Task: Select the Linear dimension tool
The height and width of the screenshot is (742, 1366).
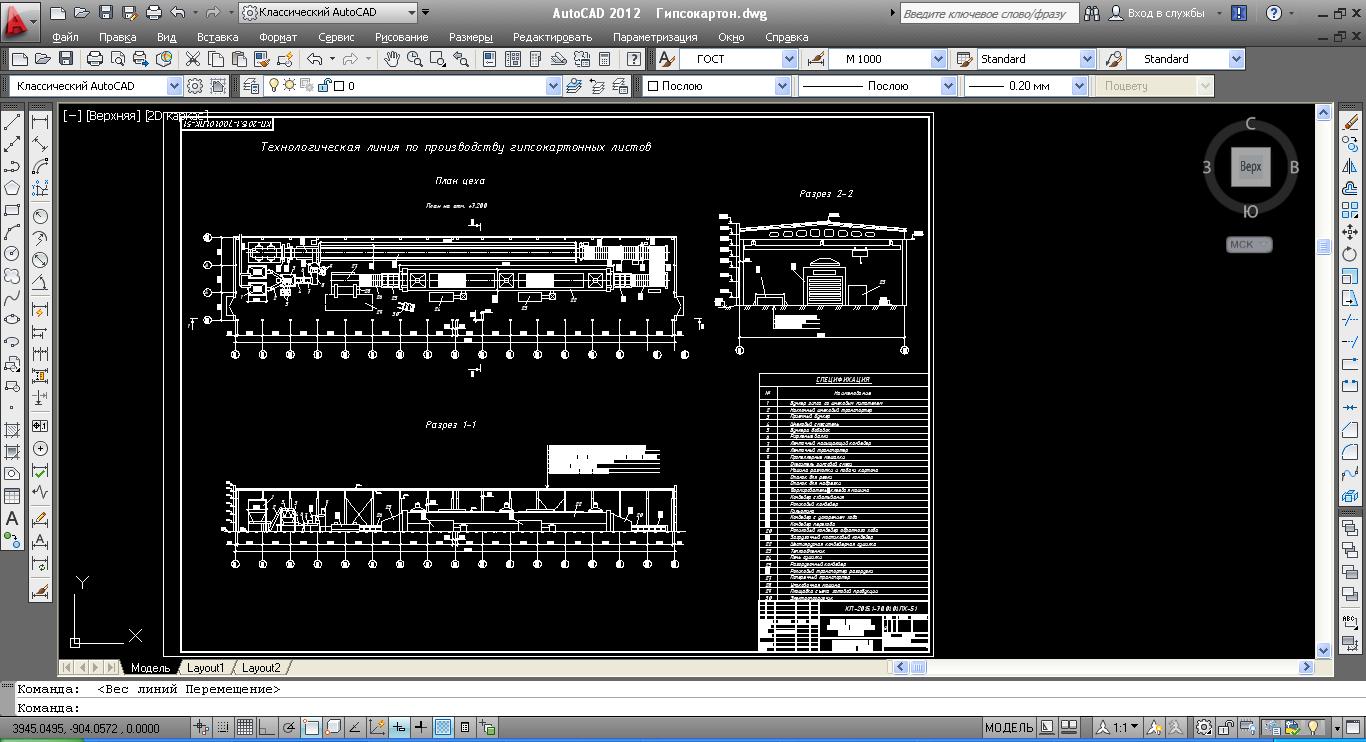Action: tap(41, 121)
